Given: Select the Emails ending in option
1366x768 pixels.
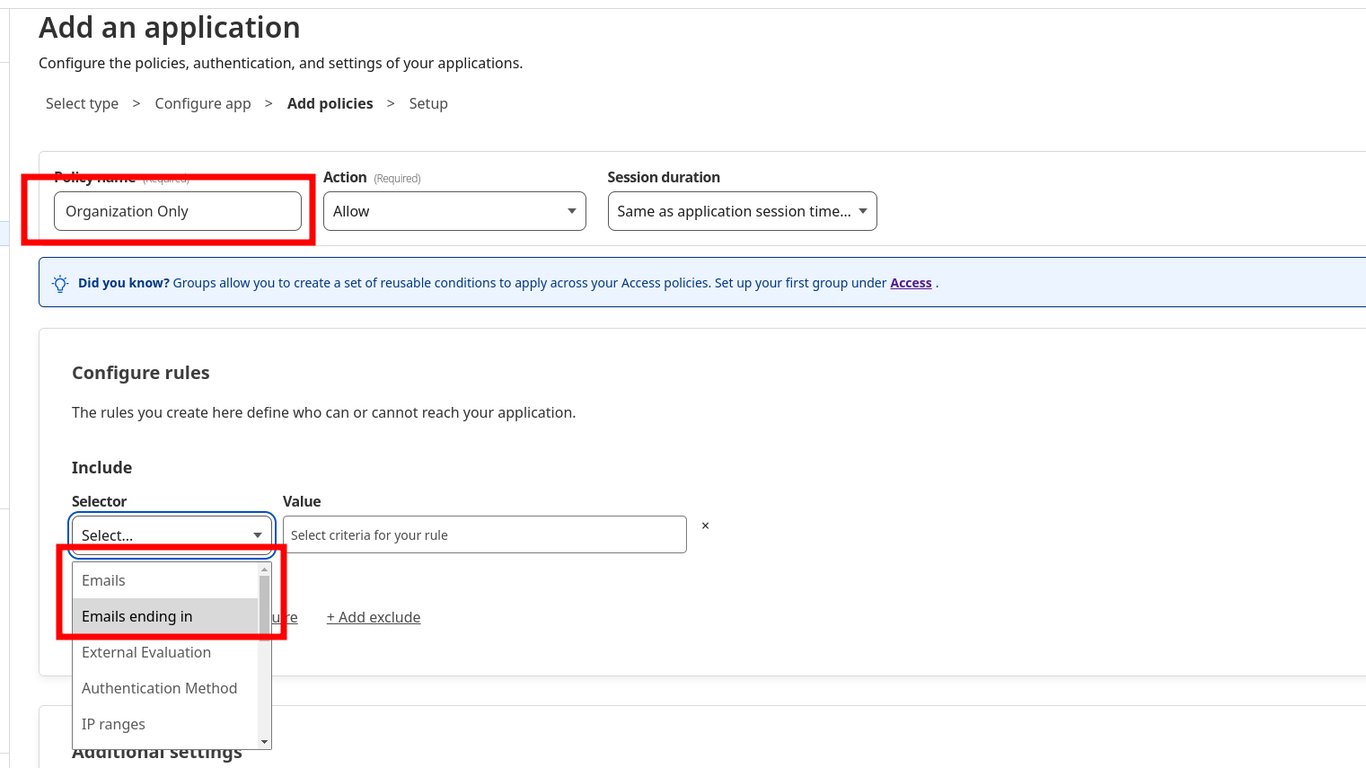Looking at the screenshot, I should 137,616.
